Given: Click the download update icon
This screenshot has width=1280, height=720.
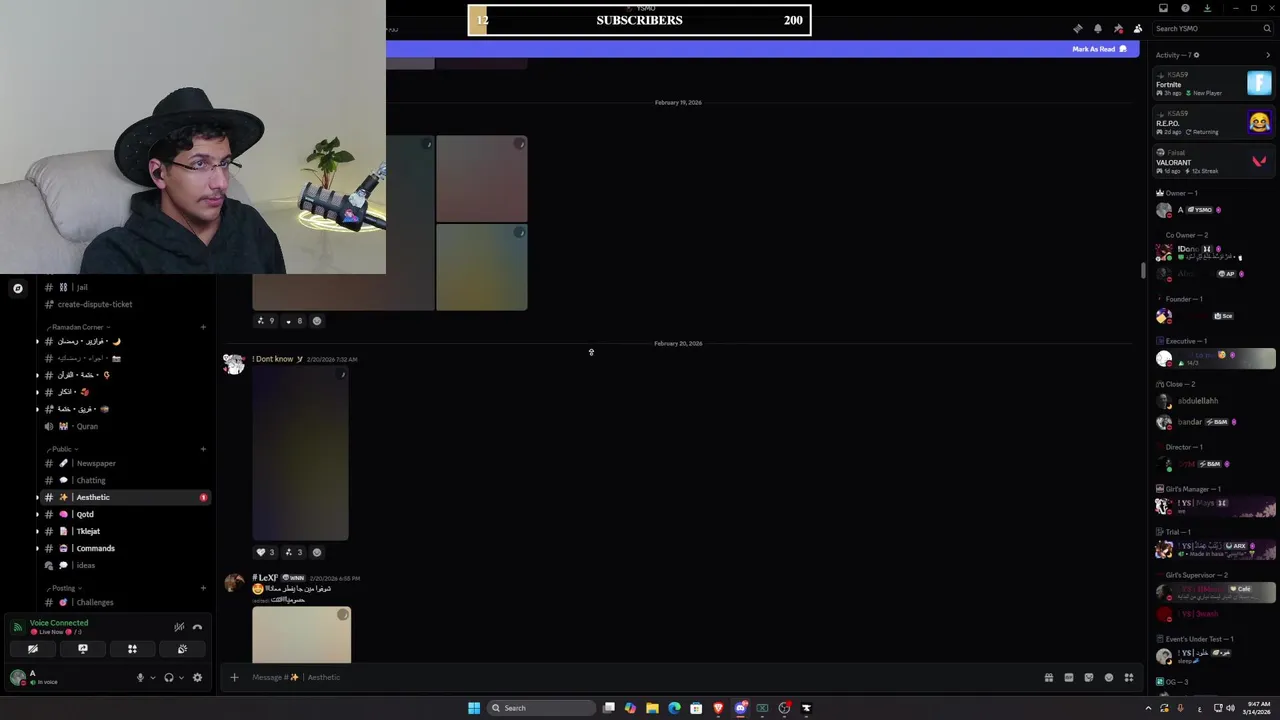Looking at the screenshot, I should click(x=1207, y=8).
